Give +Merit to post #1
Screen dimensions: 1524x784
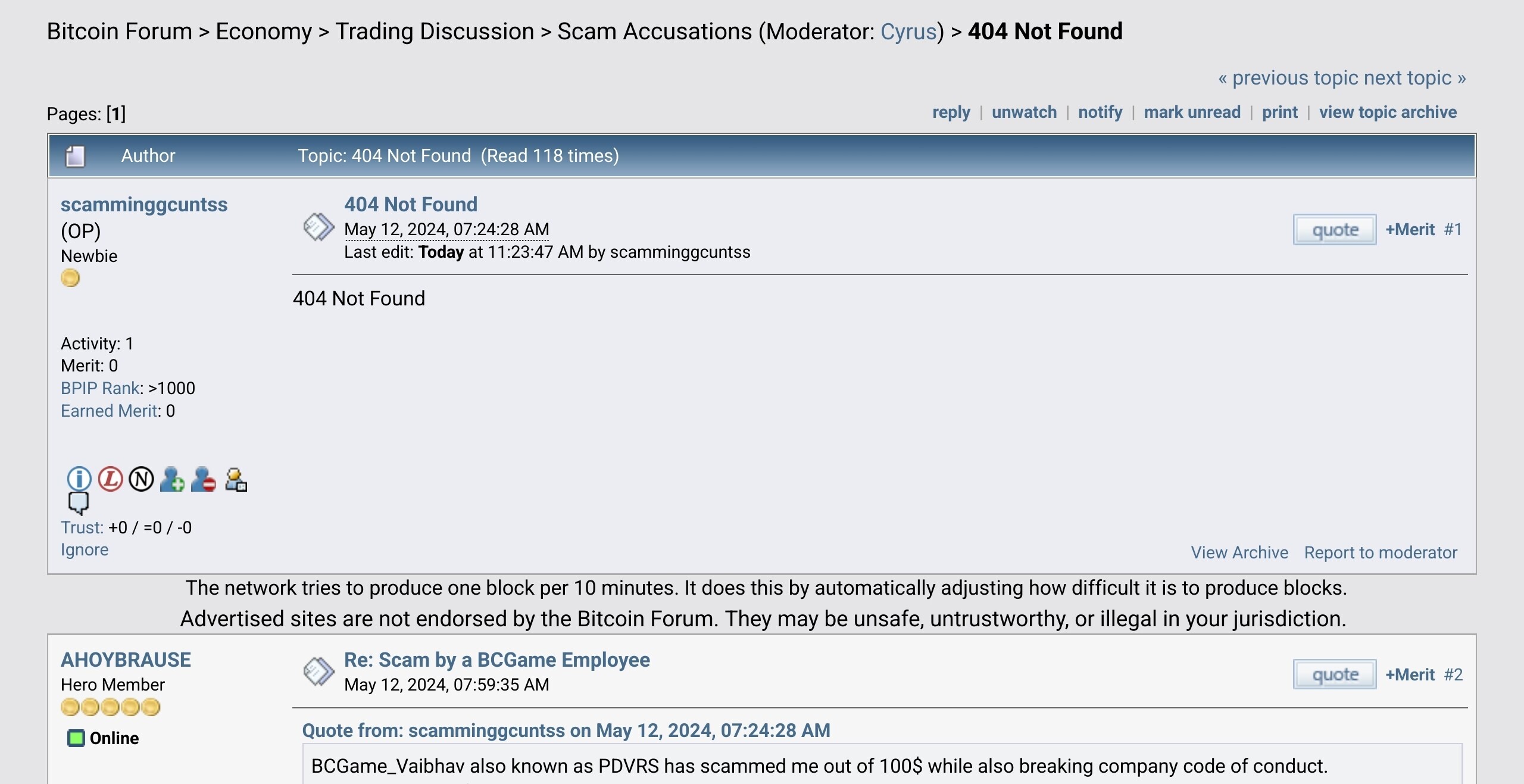click(1410, 230)
